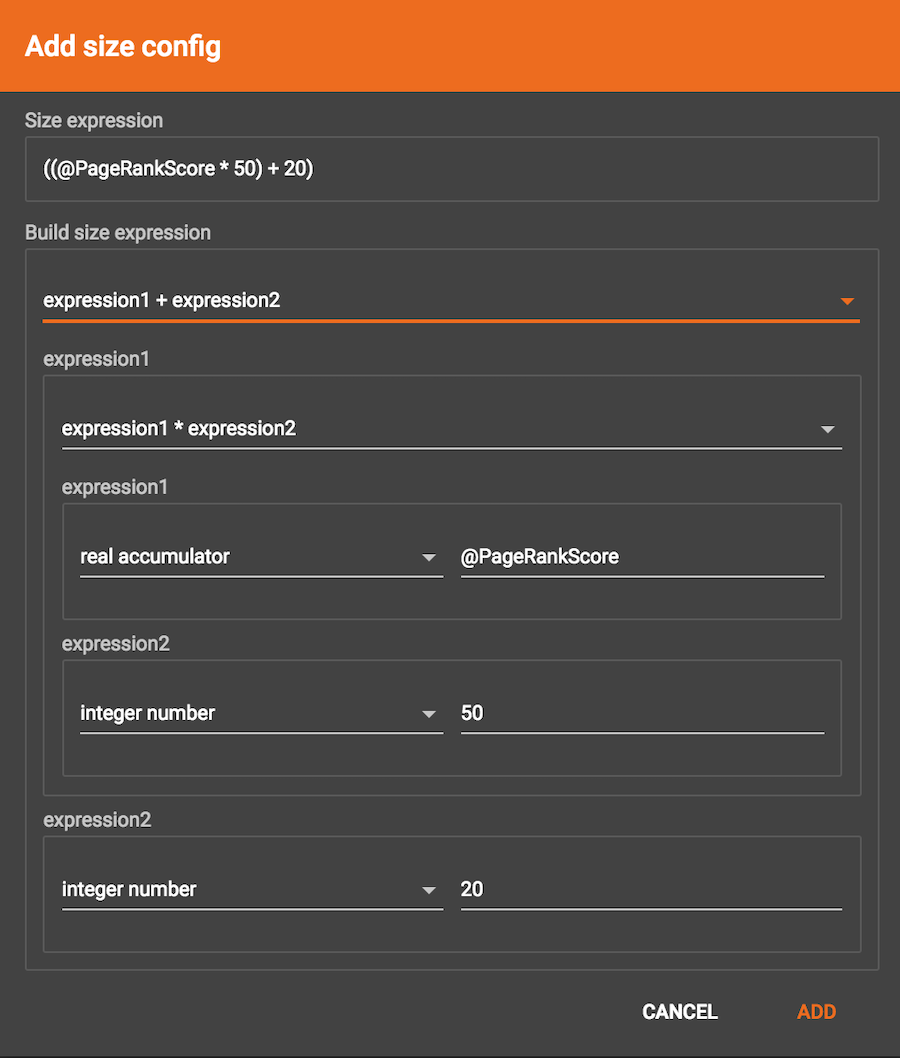The image size is (900, 1058).
Task: Click the Size expression result field
Action: tap(450, 168)
